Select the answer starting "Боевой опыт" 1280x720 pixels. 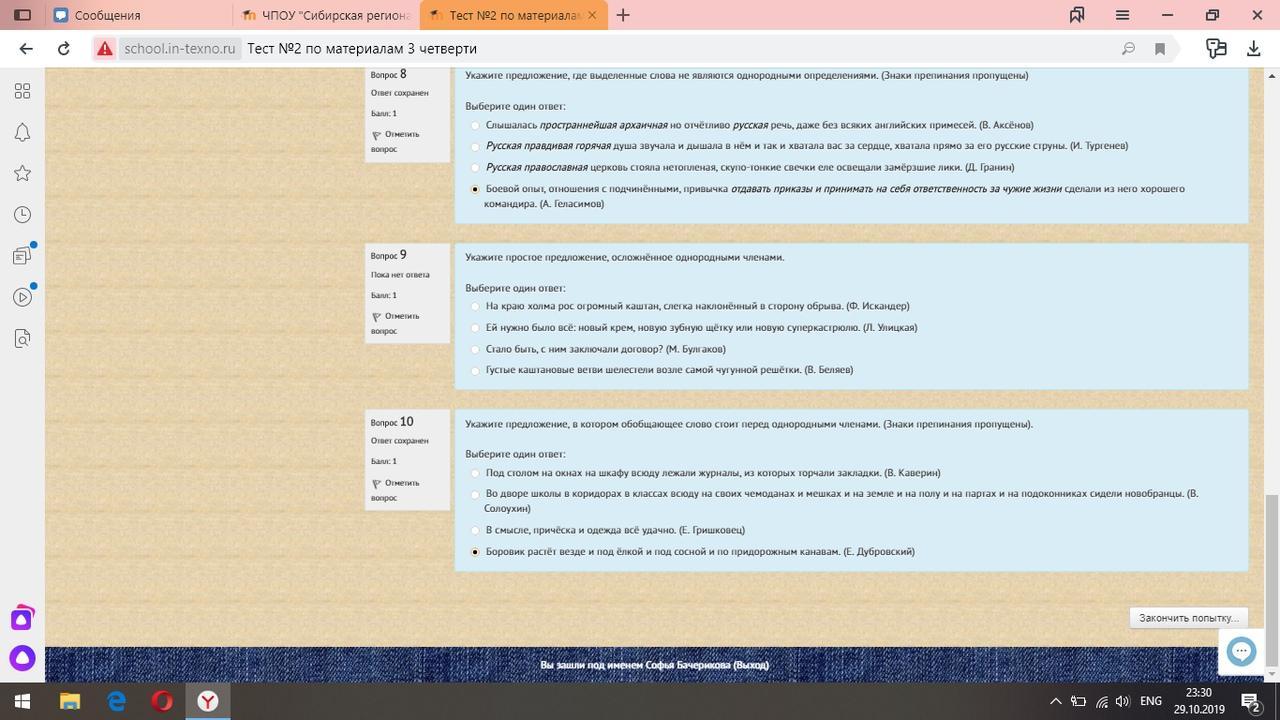[x=475, y=189]
